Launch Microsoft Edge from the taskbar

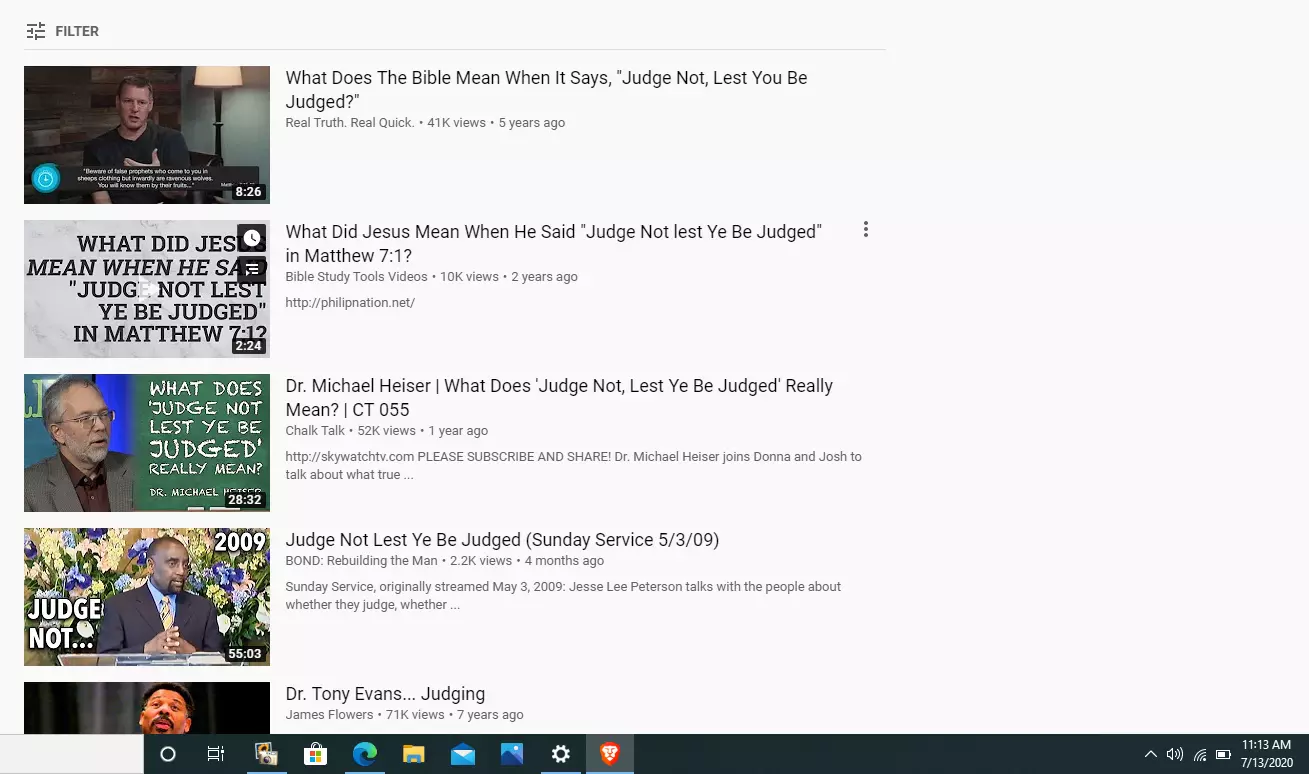point(364,754)
